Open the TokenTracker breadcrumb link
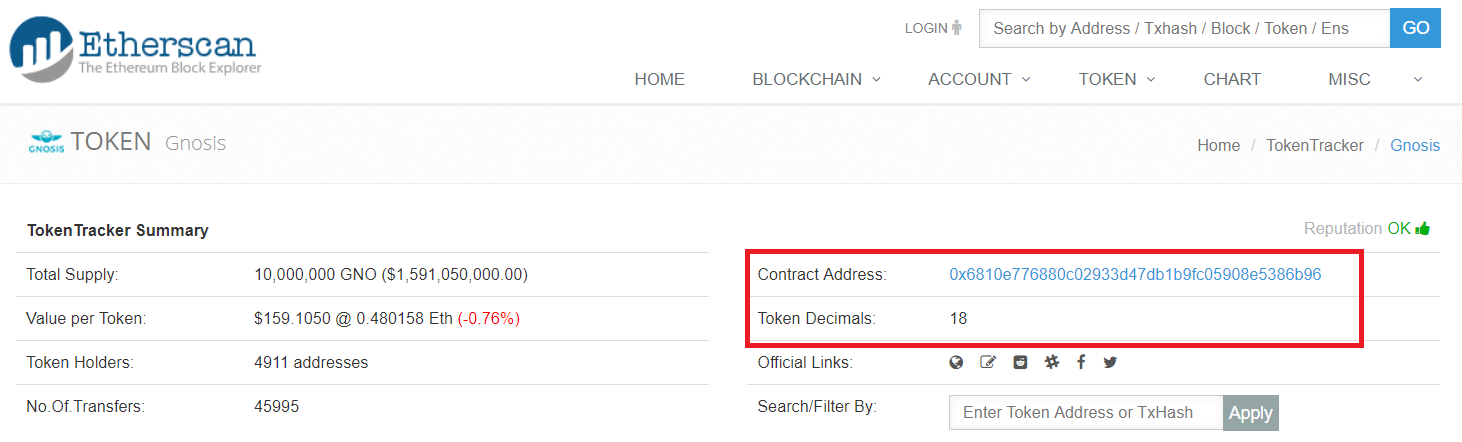 coord(1314,146)
